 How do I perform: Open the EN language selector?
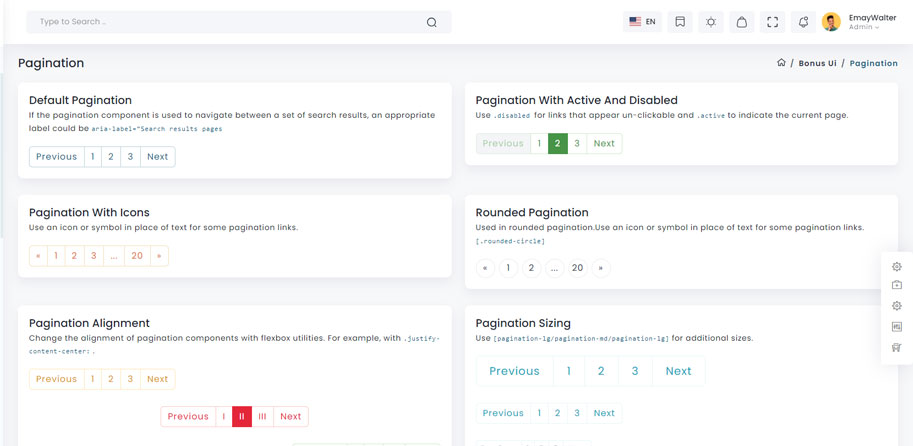tap(642, 22)
